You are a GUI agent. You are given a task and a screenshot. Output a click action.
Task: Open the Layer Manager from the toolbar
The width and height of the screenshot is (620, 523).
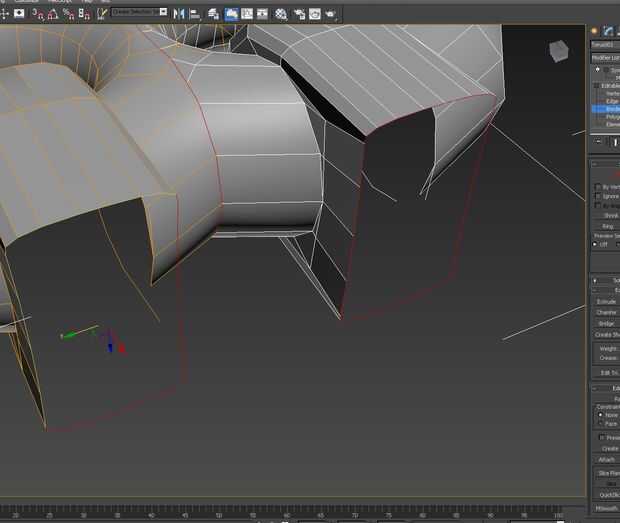tap(214, 14)
